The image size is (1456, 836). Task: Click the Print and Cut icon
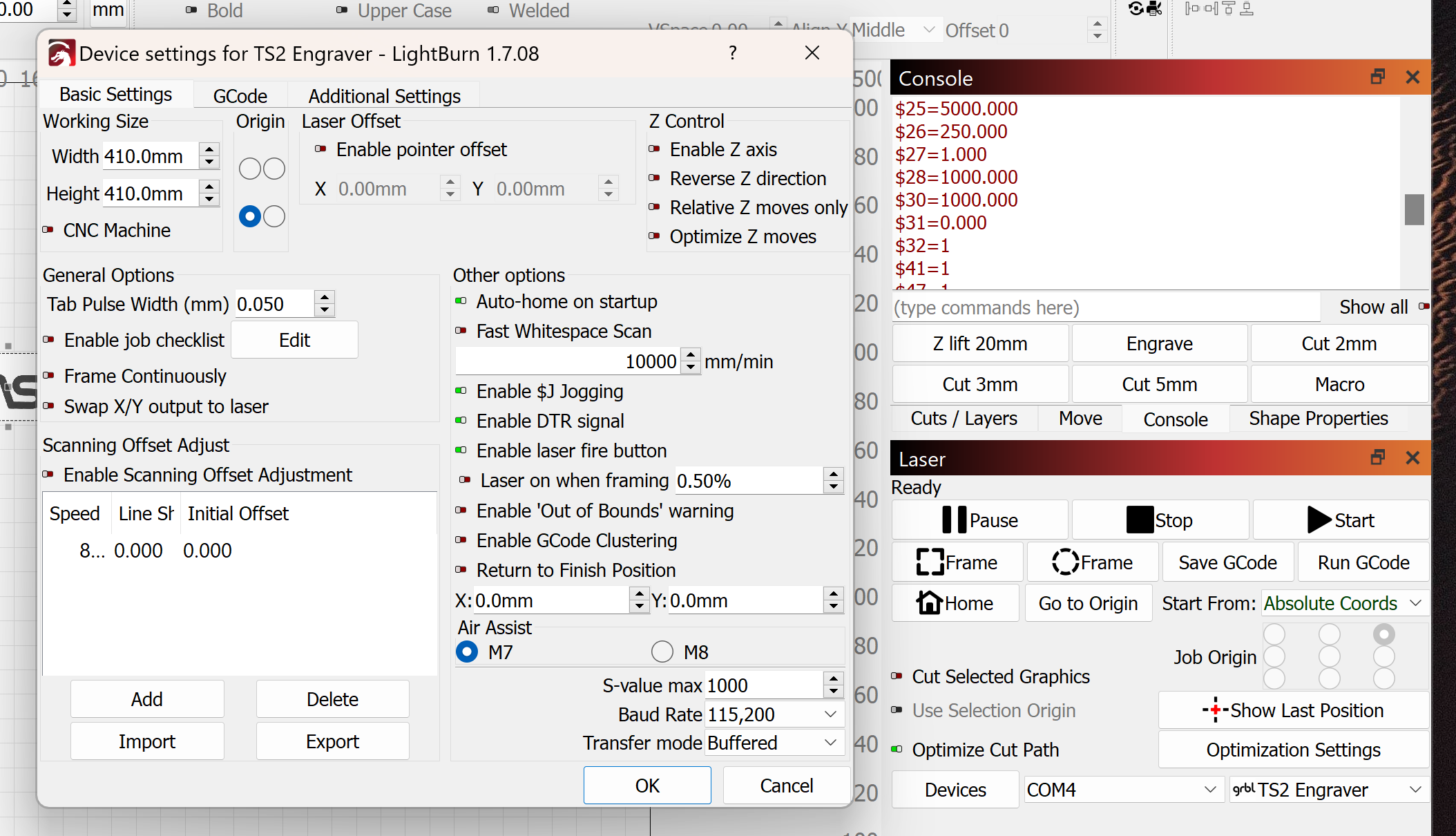(x=1154, y=8)
